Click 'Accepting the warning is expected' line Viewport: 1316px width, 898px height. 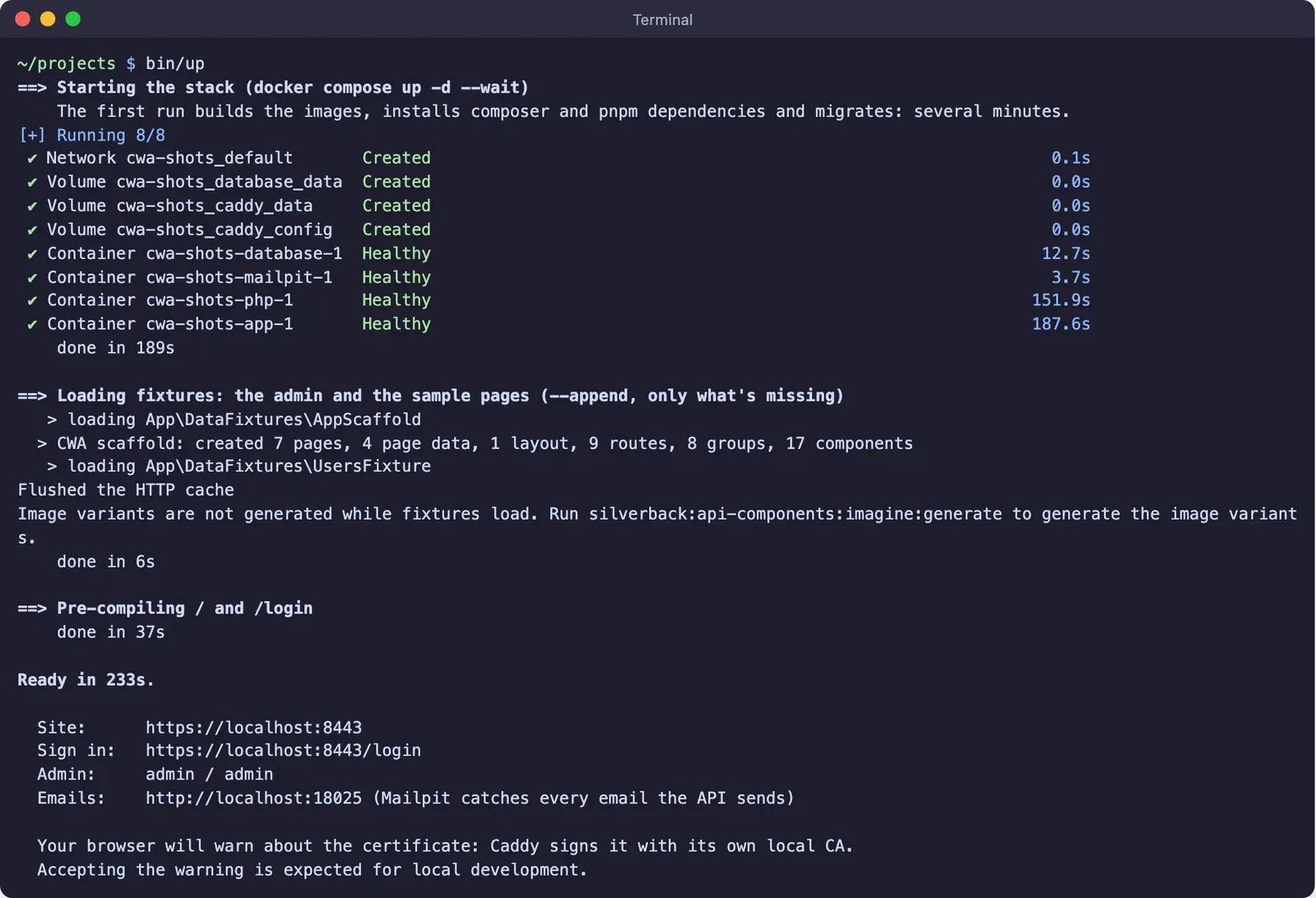pos(313,870)
